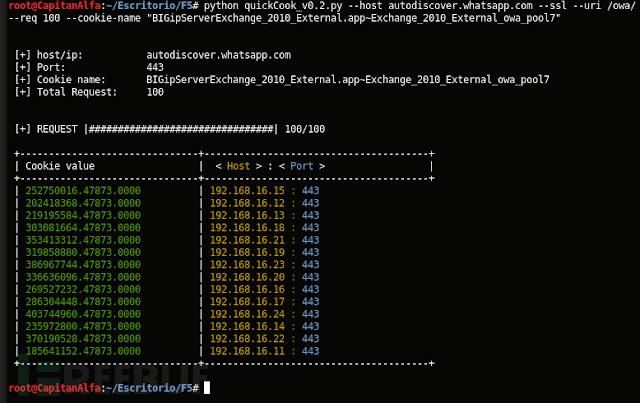Screen dimensions: 640x403
Task: Select host IP 192.168.16.15
Action: click(247, 191)
